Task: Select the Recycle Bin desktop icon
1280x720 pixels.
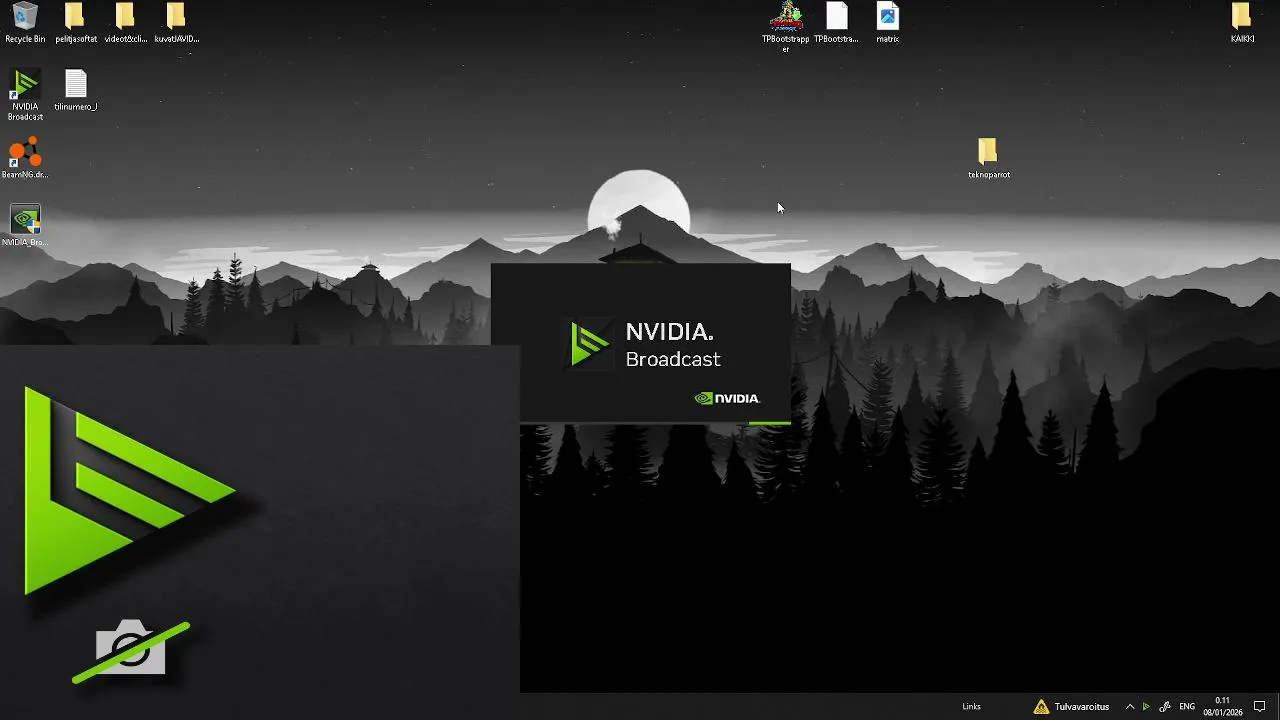Action: tap(25, 23)
